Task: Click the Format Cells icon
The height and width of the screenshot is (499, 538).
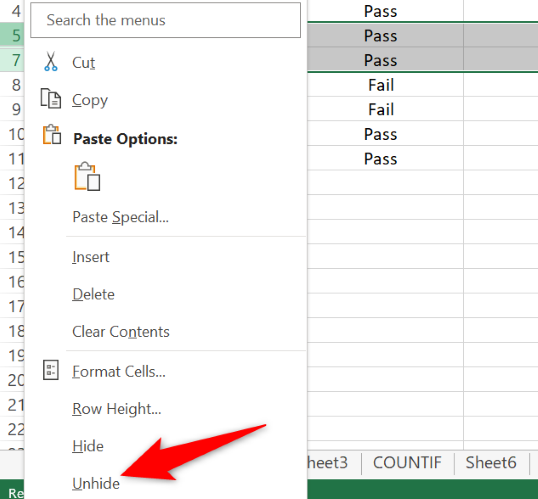Action: click(51, 370)
